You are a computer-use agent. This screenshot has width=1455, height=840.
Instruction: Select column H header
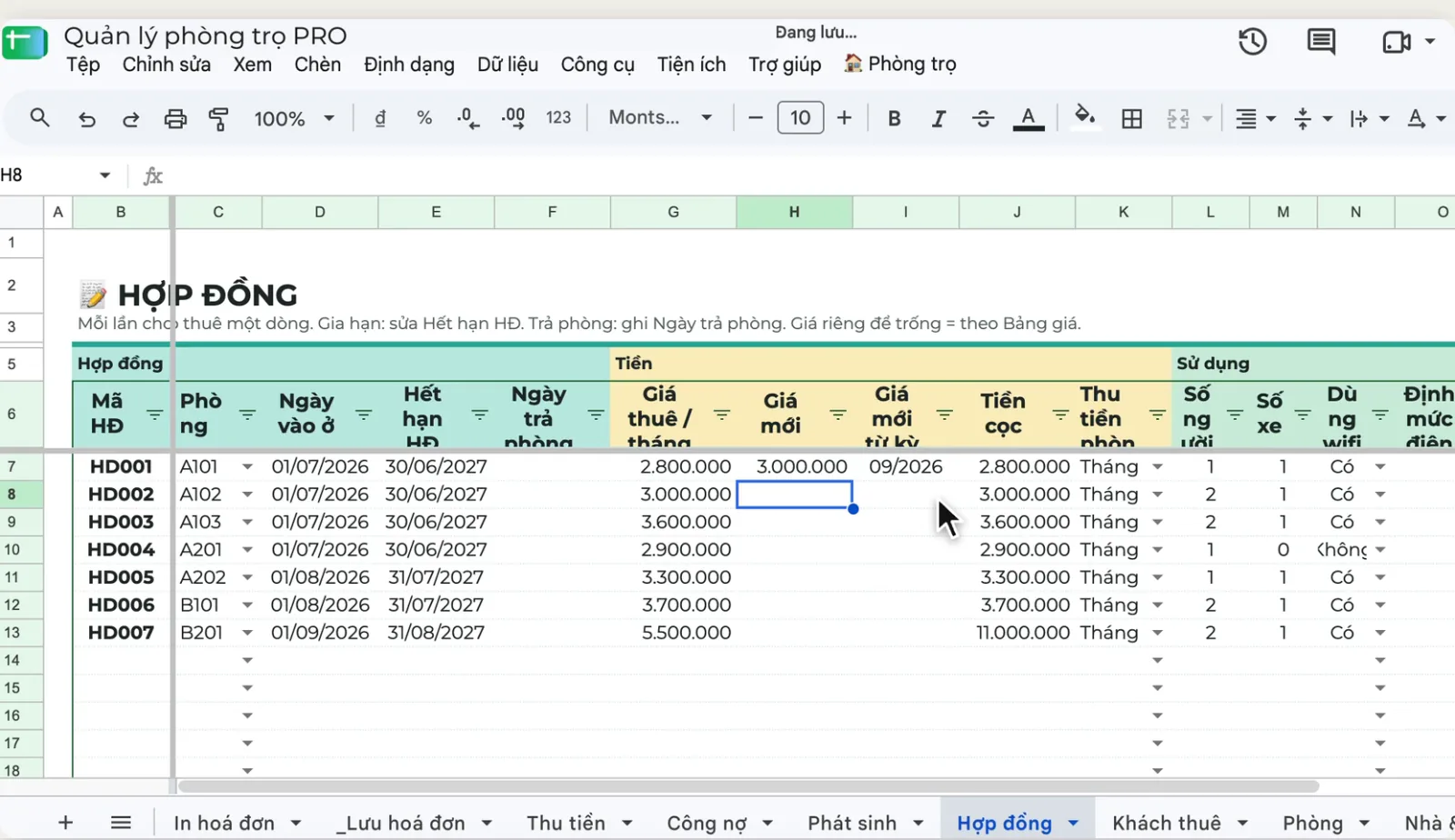click(x=794, y=212)
